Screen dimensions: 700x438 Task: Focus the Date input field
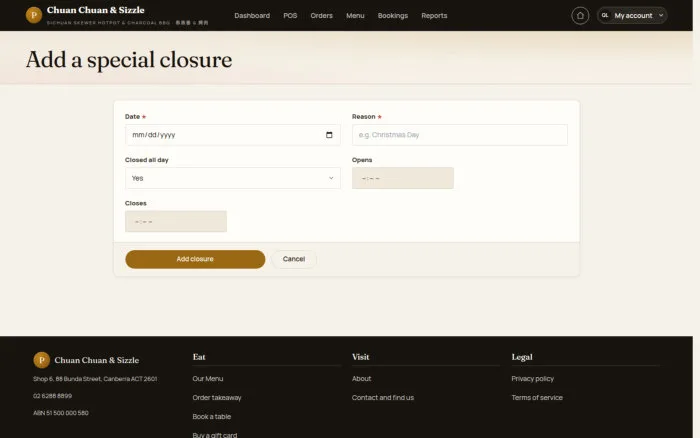(233, 135)
